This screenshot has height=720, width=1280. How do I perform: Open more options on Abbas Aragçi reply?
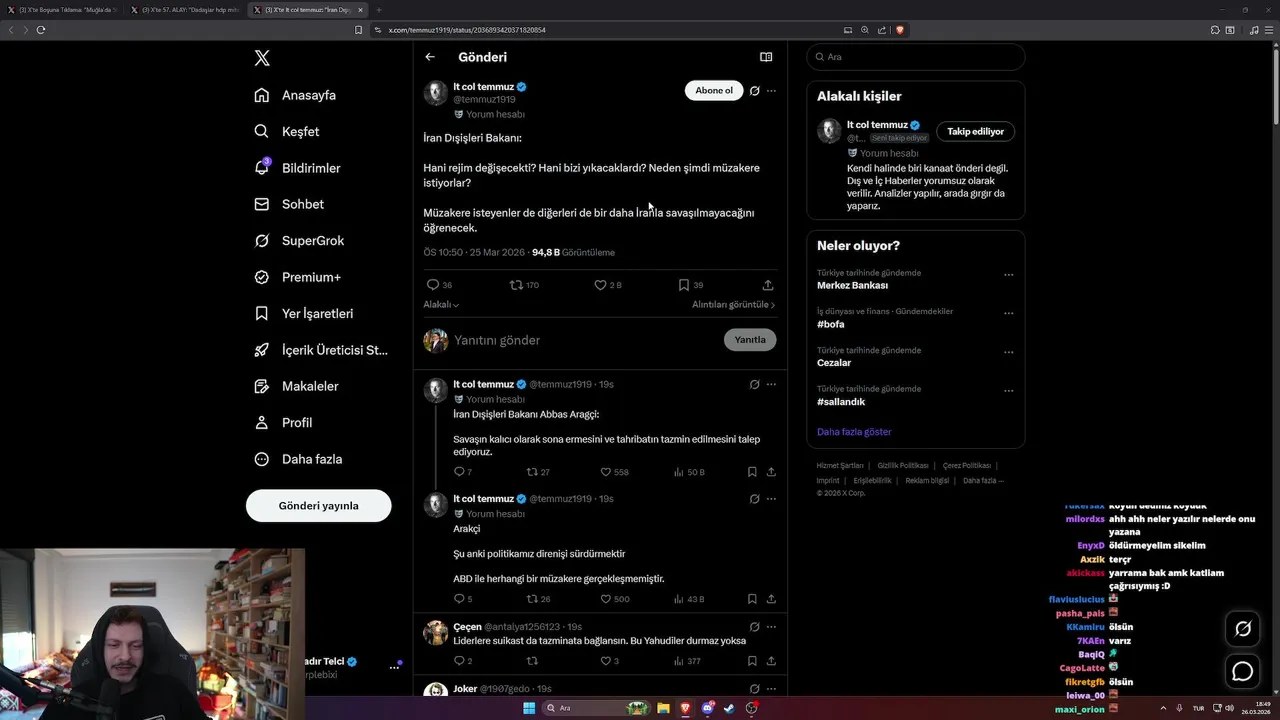pyautogui.click(x=771, y=384)
